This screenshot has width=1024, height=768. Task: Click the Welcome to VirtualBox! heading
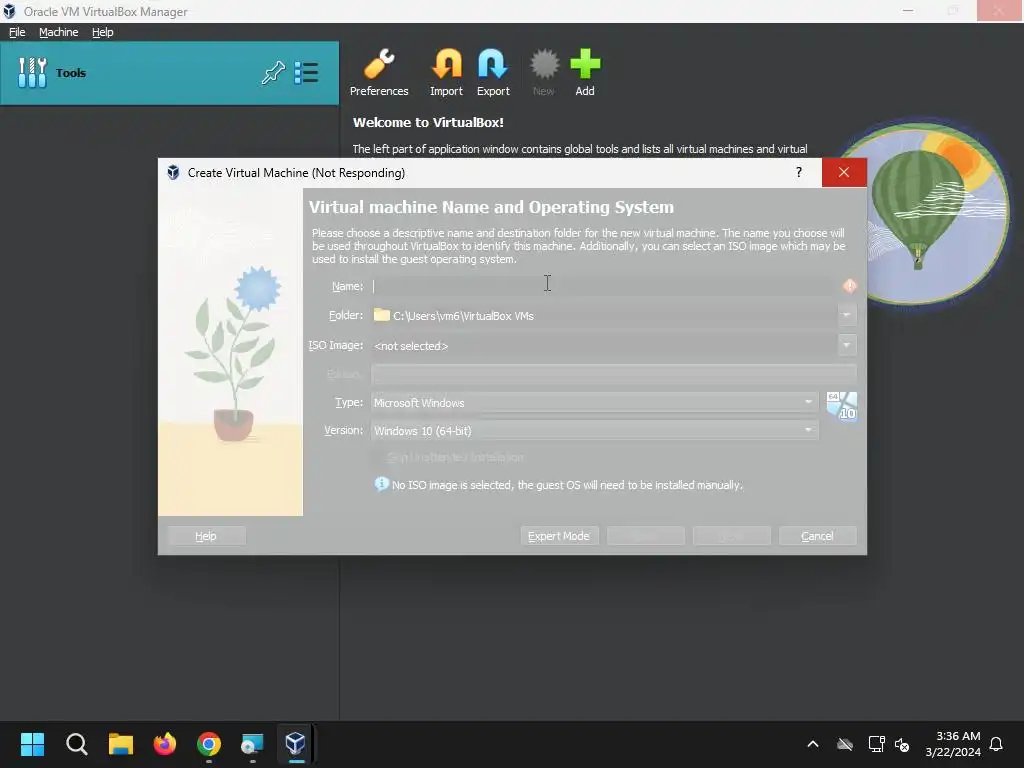(428, 122)
